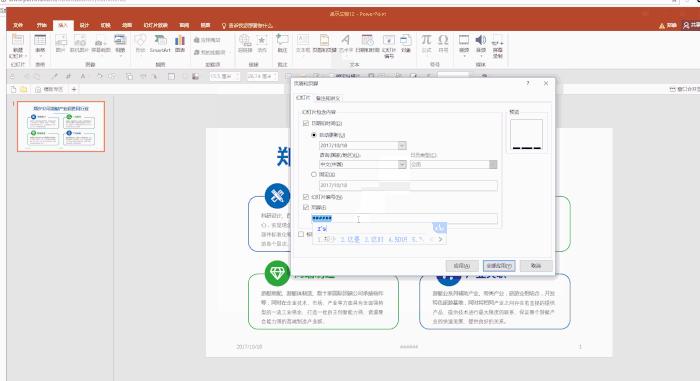Image resolution: width=700 pixels, height=381 pixels.
Task: Click the Apply button in dialog
Action: (462, 266)
